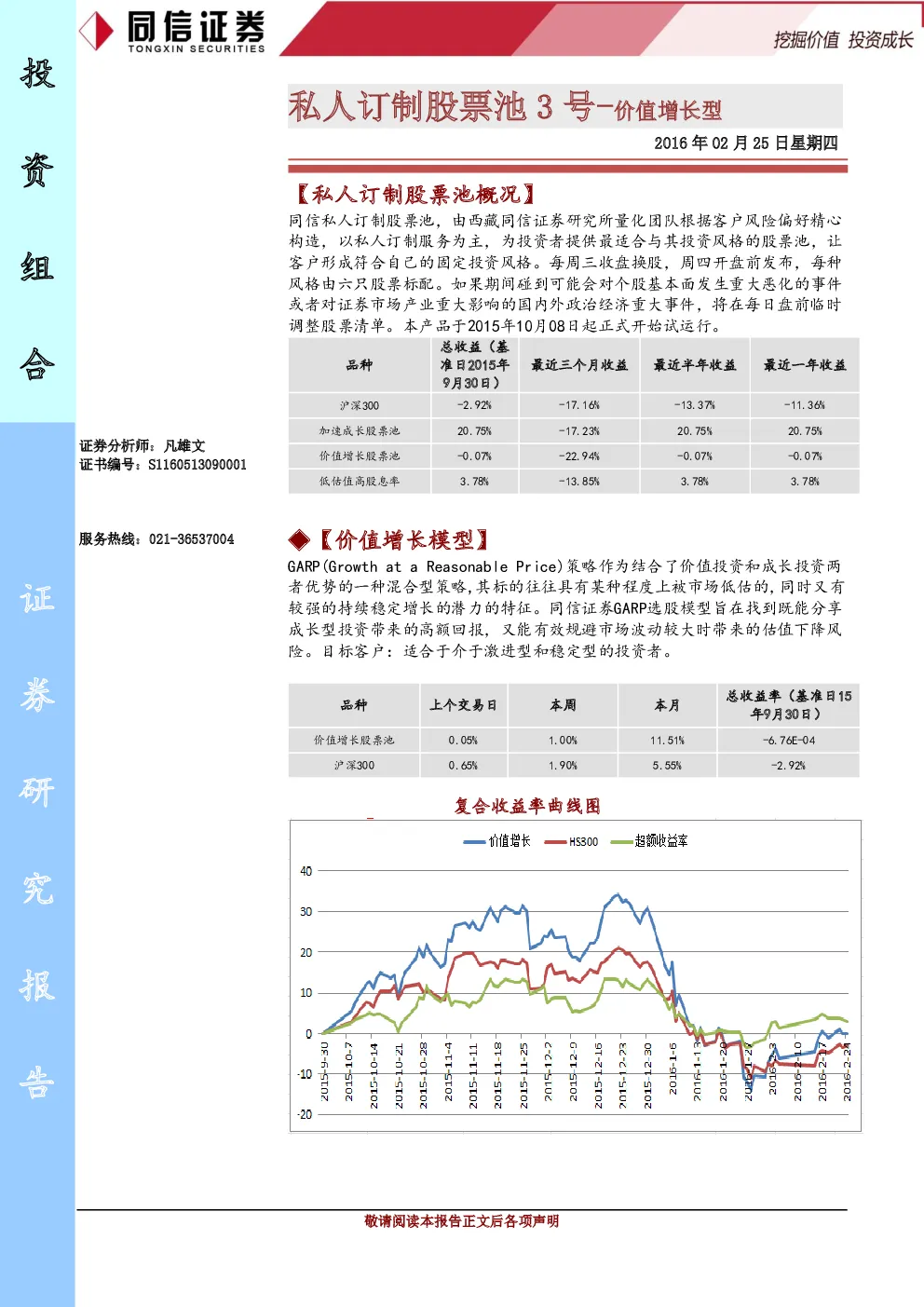924x1307 pixels.
Task: Click header 上个交易日 in second table
Action: click(x=463, y=705)
